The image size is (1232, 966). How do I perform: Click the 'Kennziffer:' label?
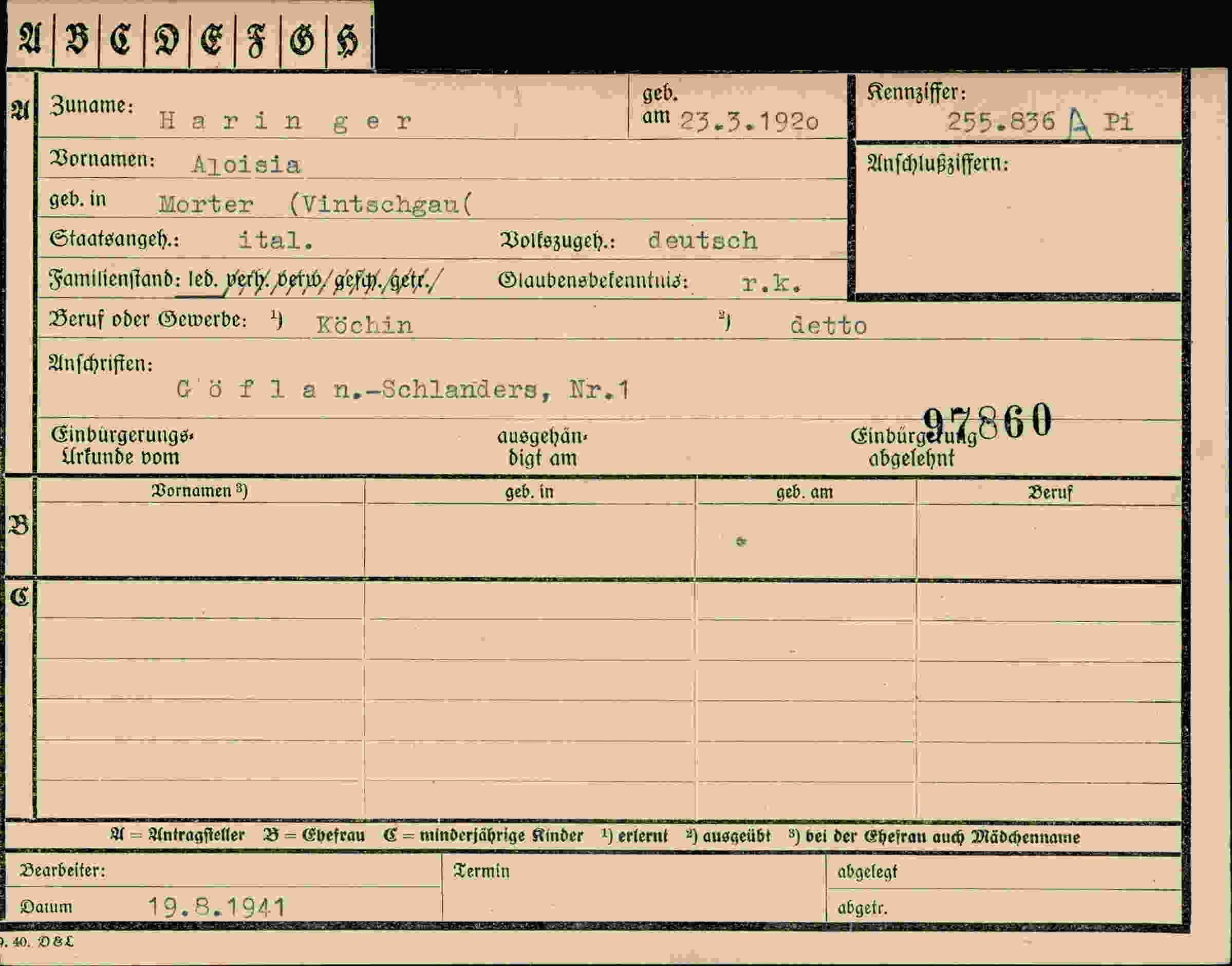pyautogui.click(x=917, y=93)
